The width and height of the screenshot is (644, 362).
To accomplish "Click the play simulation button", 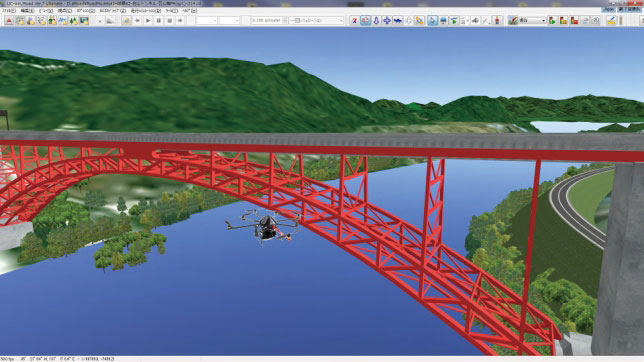I will coord(148,21).
